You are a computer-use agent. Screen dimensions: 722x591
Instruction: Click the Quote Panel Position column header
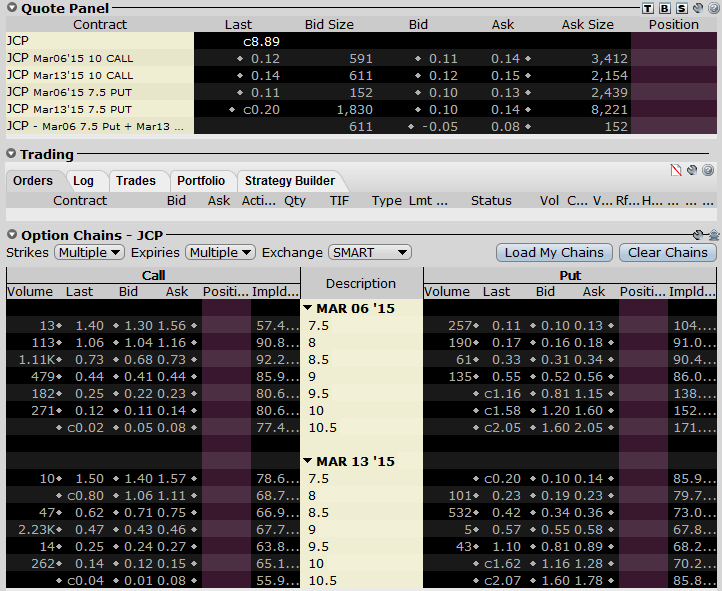(674, 24)
